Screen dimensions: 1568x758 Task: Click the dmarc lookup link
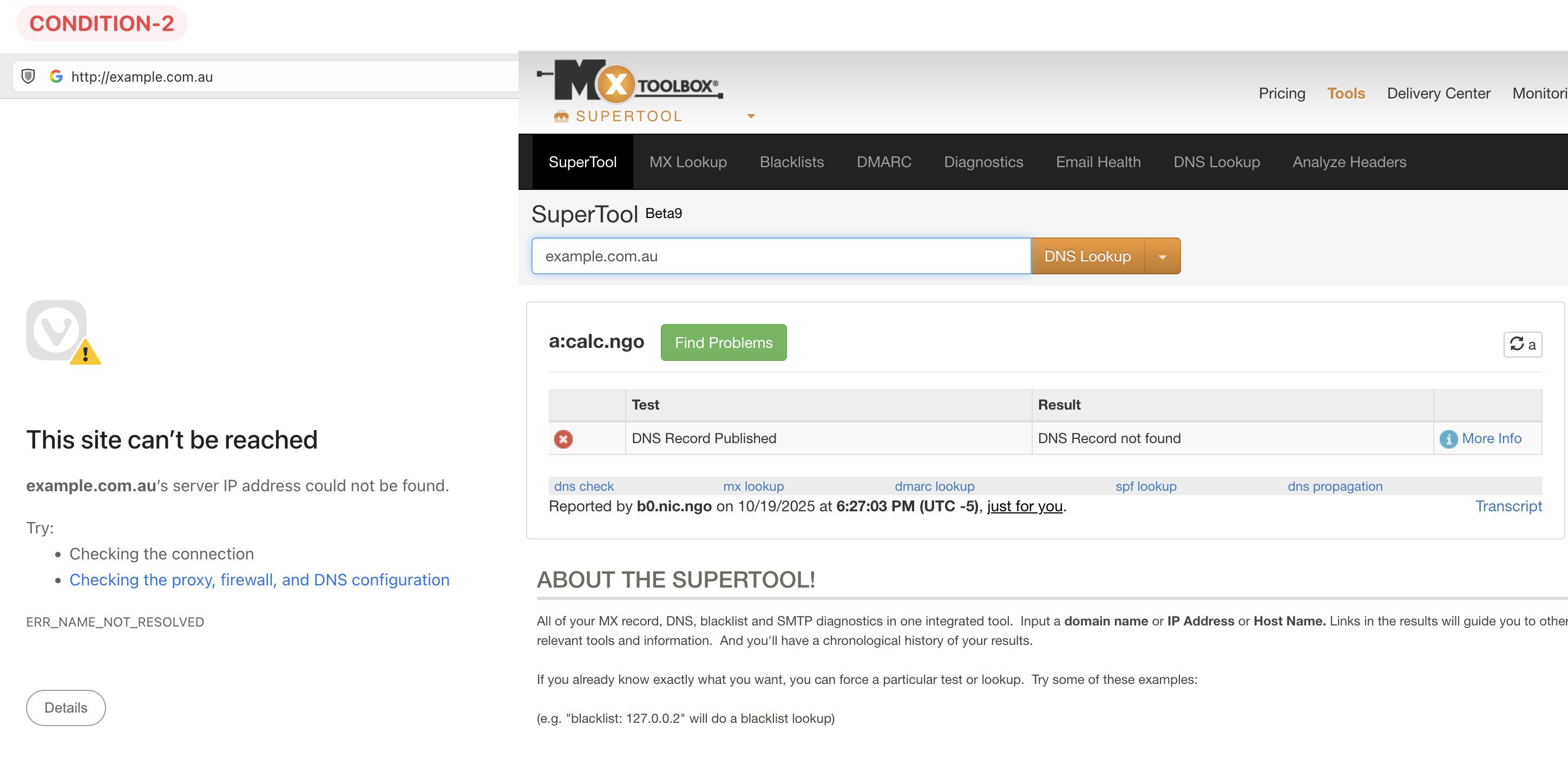(x=934, y=486)
